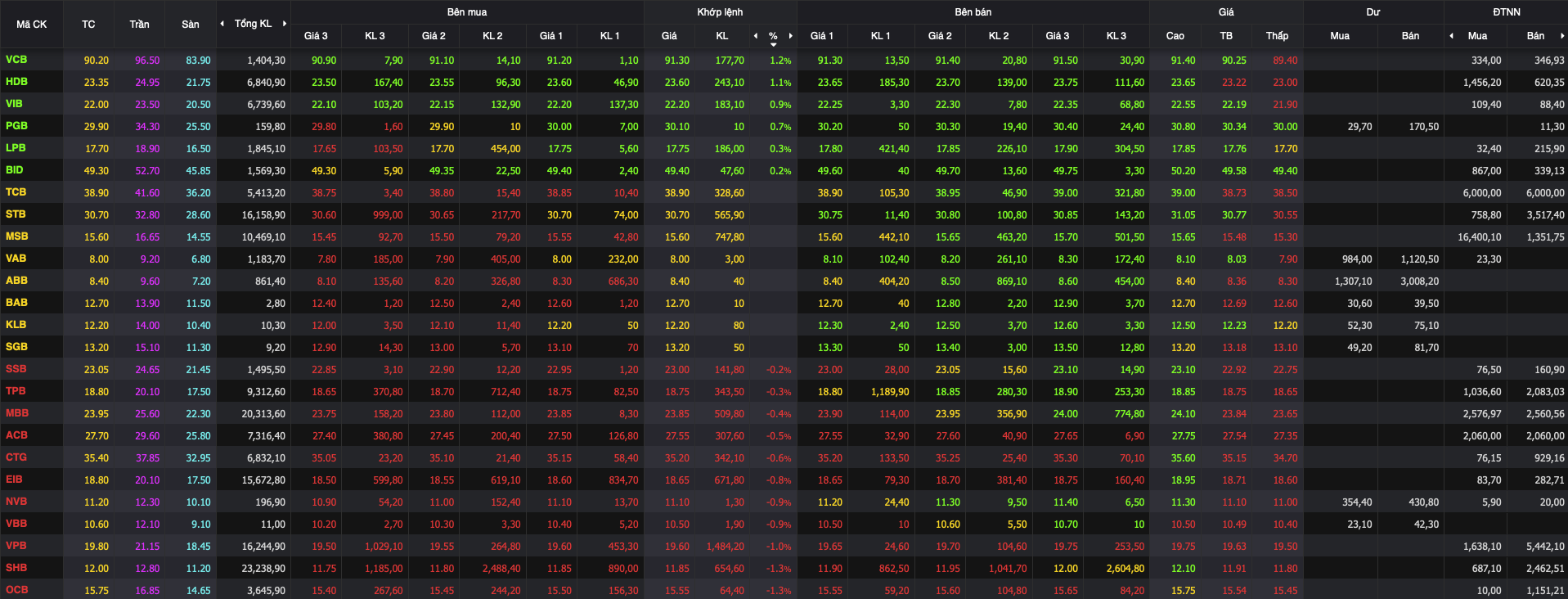
Task: Click the left arrow beside Tổng KL header
Action: tap(222, 24)
